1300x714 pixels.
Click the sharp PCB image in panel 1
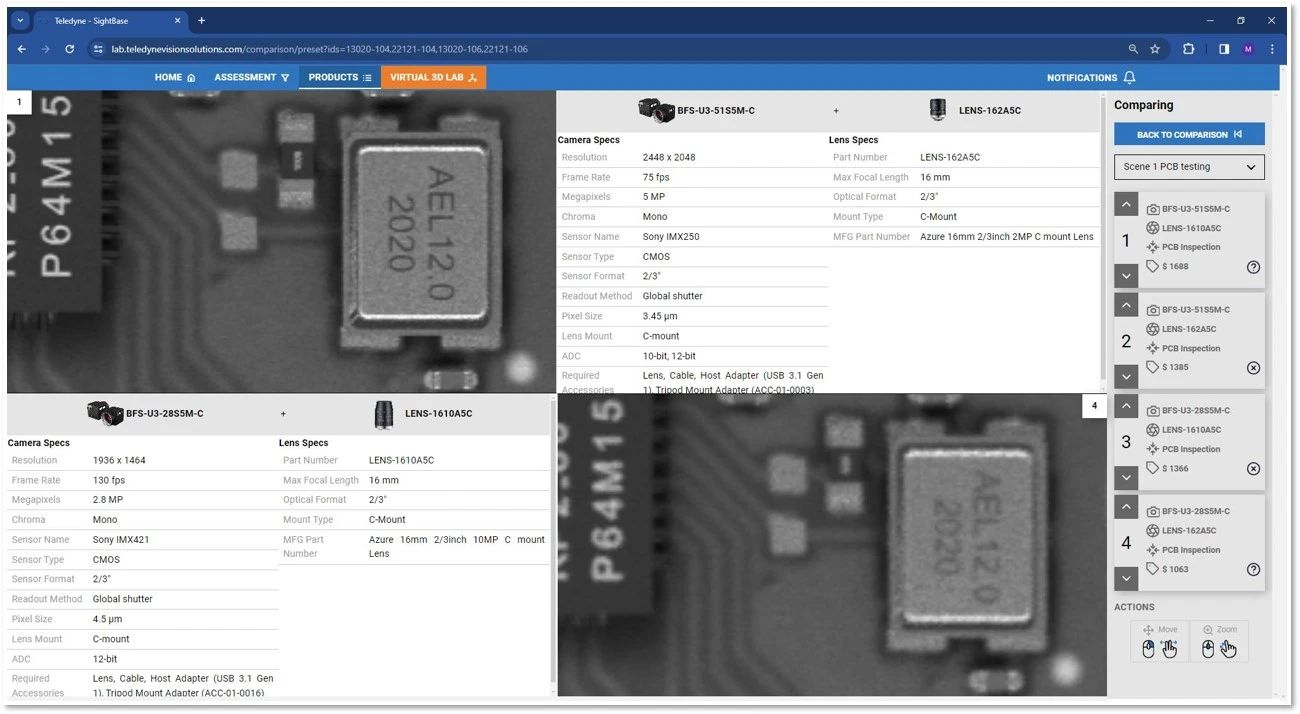[x=281, y=242]
